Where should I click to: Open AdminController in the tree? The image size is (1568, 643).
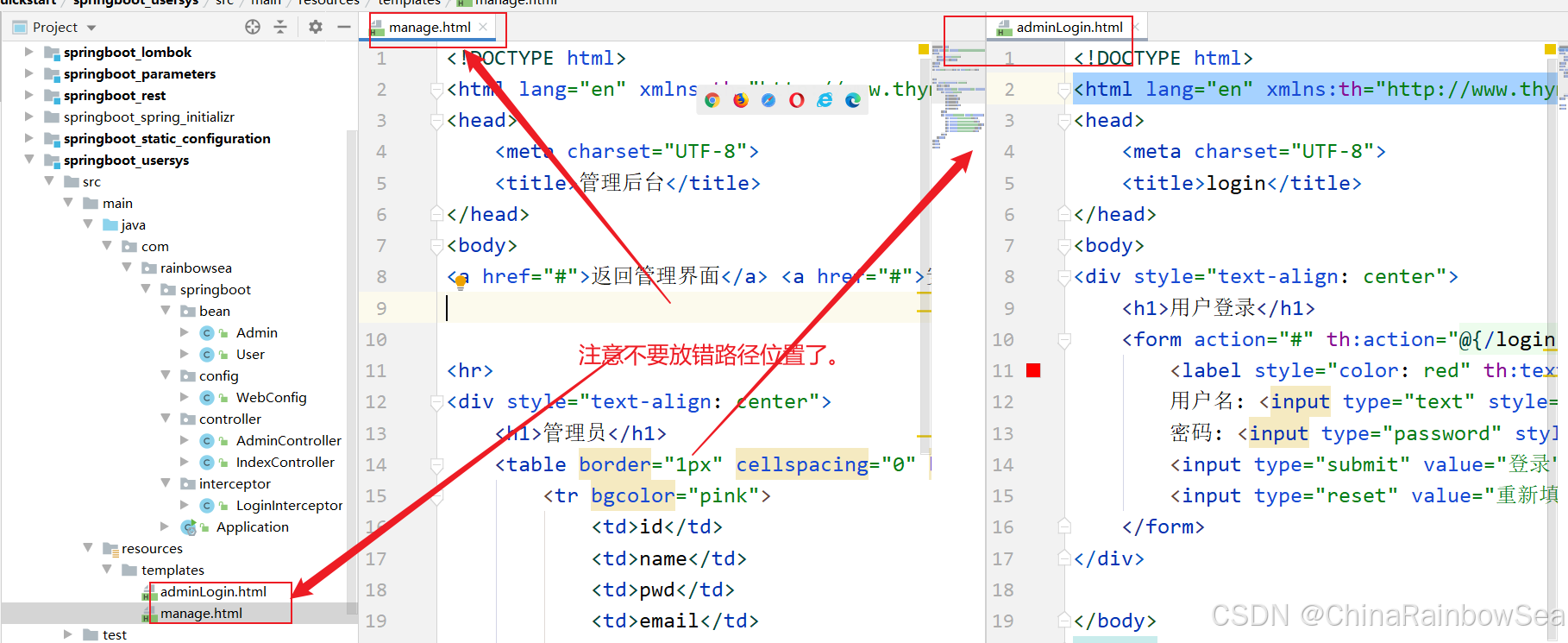(x=289, y=441)
